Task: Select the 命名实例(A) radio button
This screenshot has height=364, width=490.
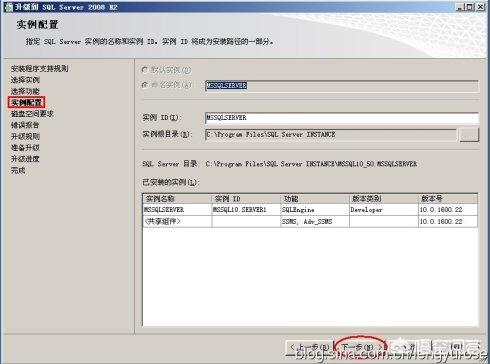Action: pyautogui.click(x=144, y=85)
